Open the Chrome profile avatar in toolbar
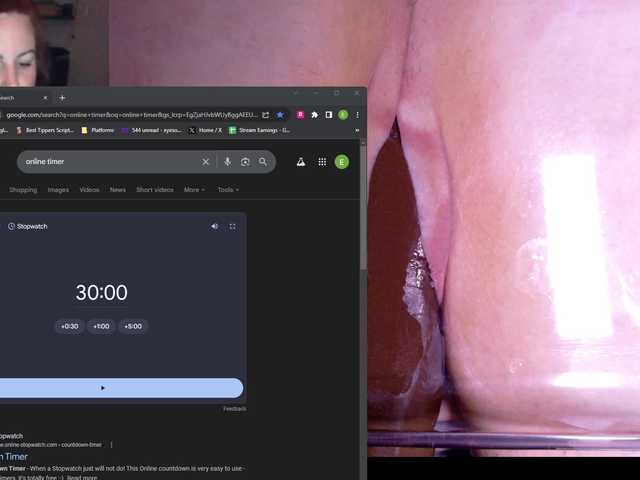The height and width of the screenshot is (480, 640). click(x=343, y=115)
